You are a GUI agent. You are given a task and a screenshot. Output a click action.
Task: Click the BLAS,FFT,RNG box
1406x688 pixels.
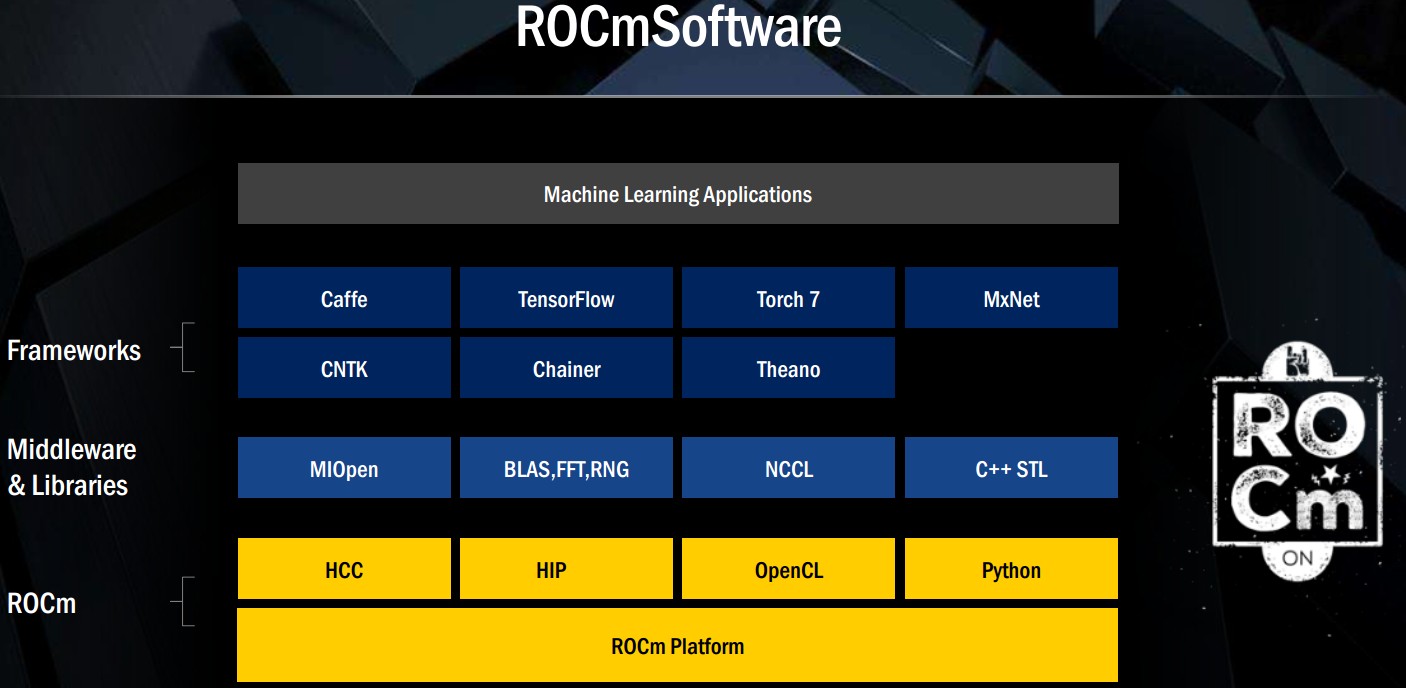click(x=566, y=468)
